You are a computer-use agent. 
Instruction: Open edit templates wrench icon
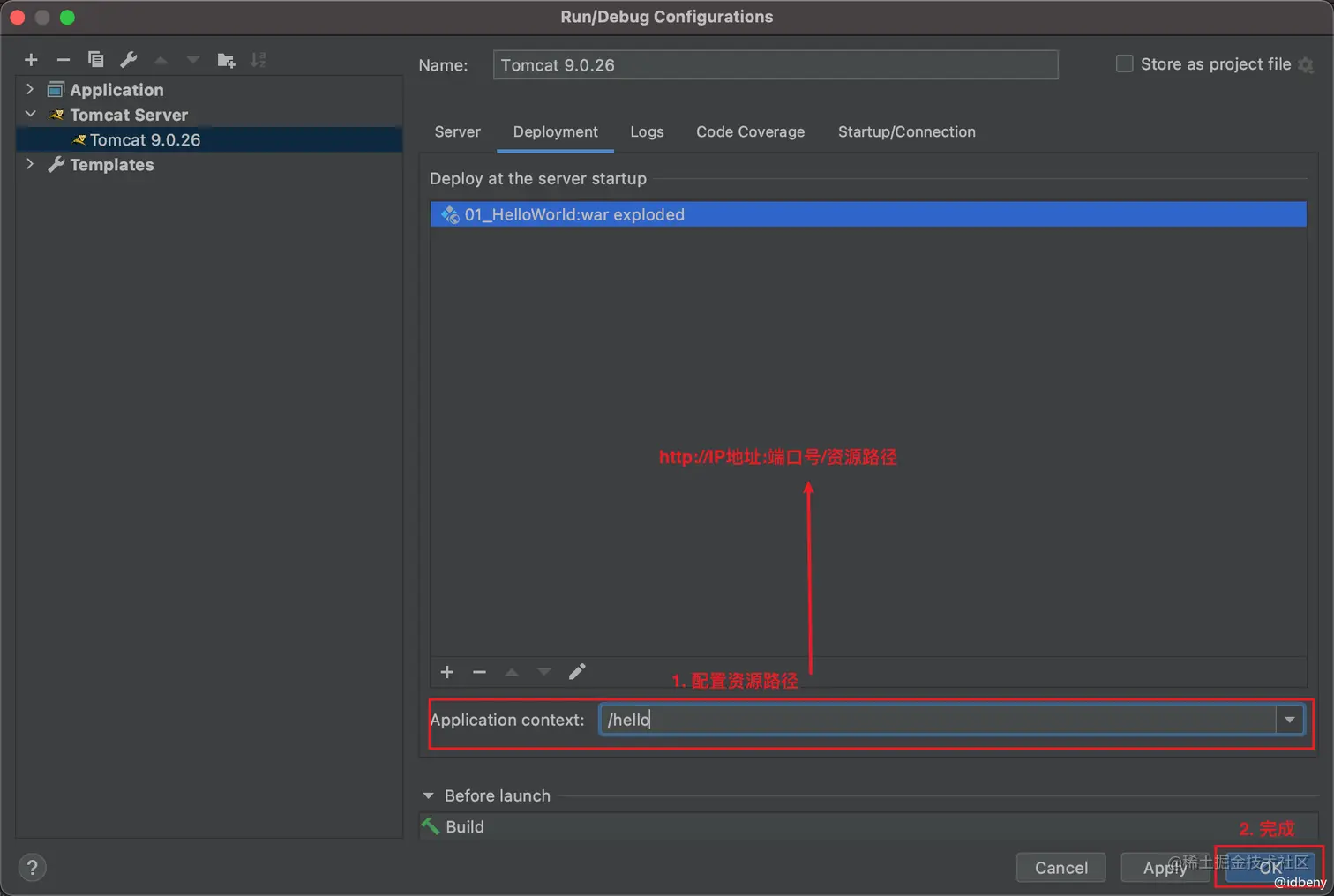pyautogui.click(x=128, y=60)
